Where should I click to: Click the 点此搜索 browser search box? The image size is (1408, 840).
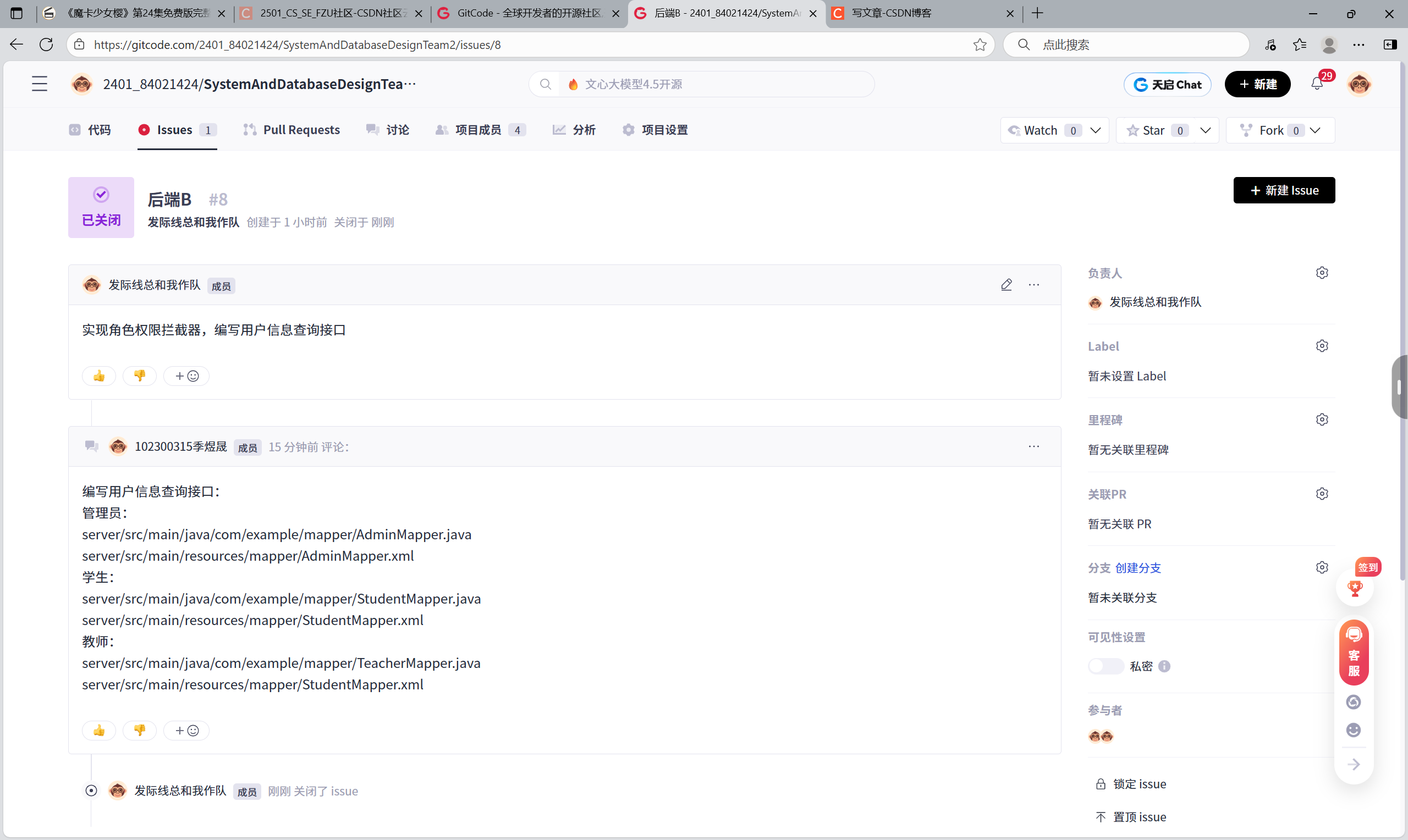(x=1126, y=45)
